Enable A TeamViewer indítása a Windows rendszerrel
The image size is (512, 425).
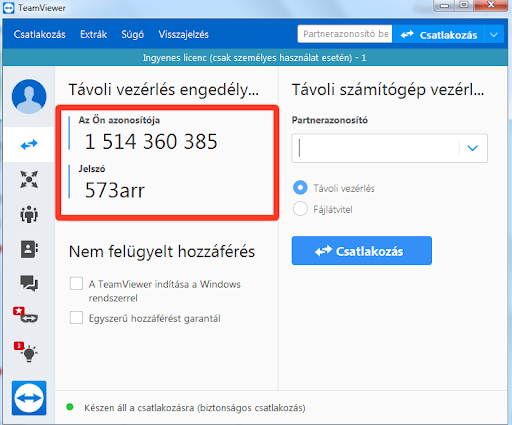click(x=76, y=284)
